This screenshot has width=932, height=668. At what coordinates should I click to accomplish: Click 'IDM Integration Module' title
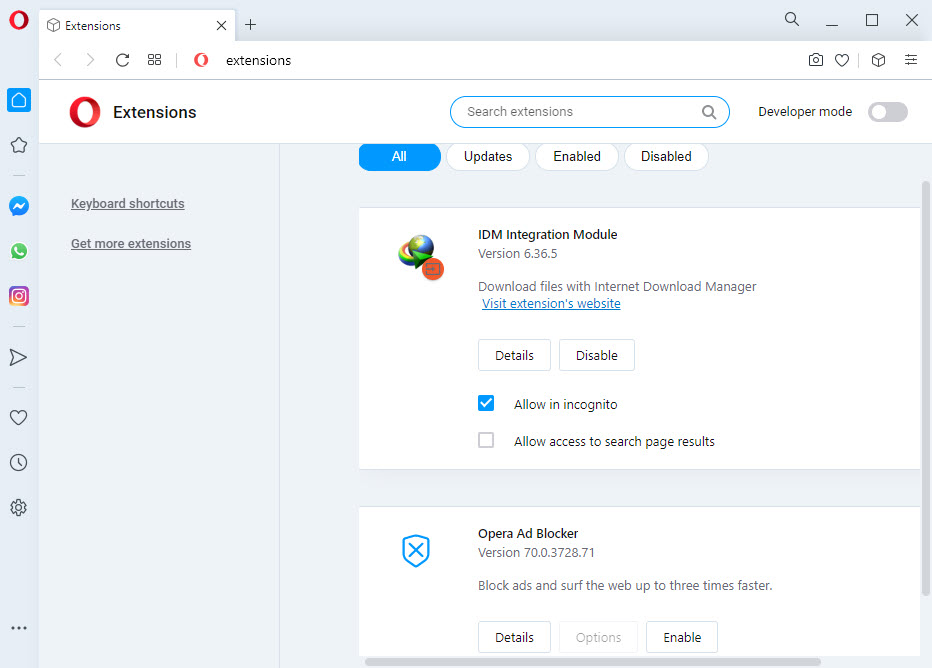547,235
